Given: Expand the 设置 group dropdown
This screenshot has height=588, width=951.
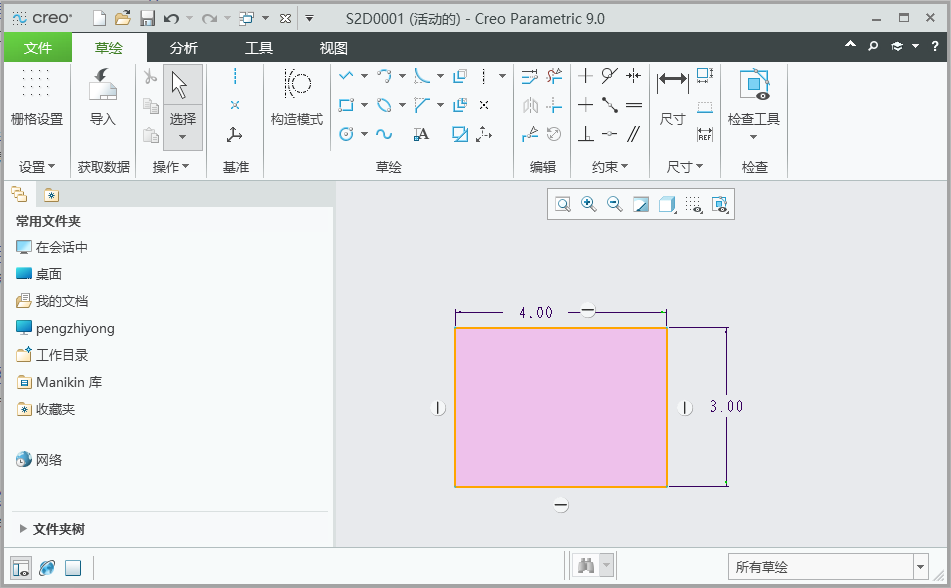Looking at the screenshot, I should [x=37, y=166].
